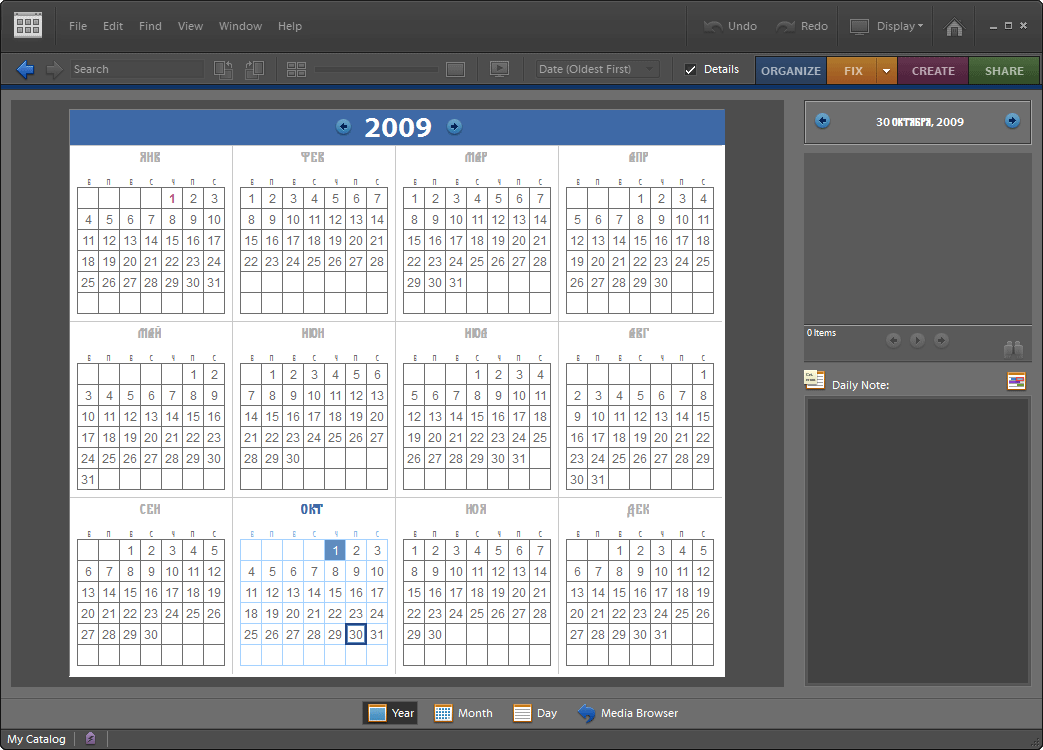Switch to the FIX tab
1043x750 pixels.
[x=853, y=70]
